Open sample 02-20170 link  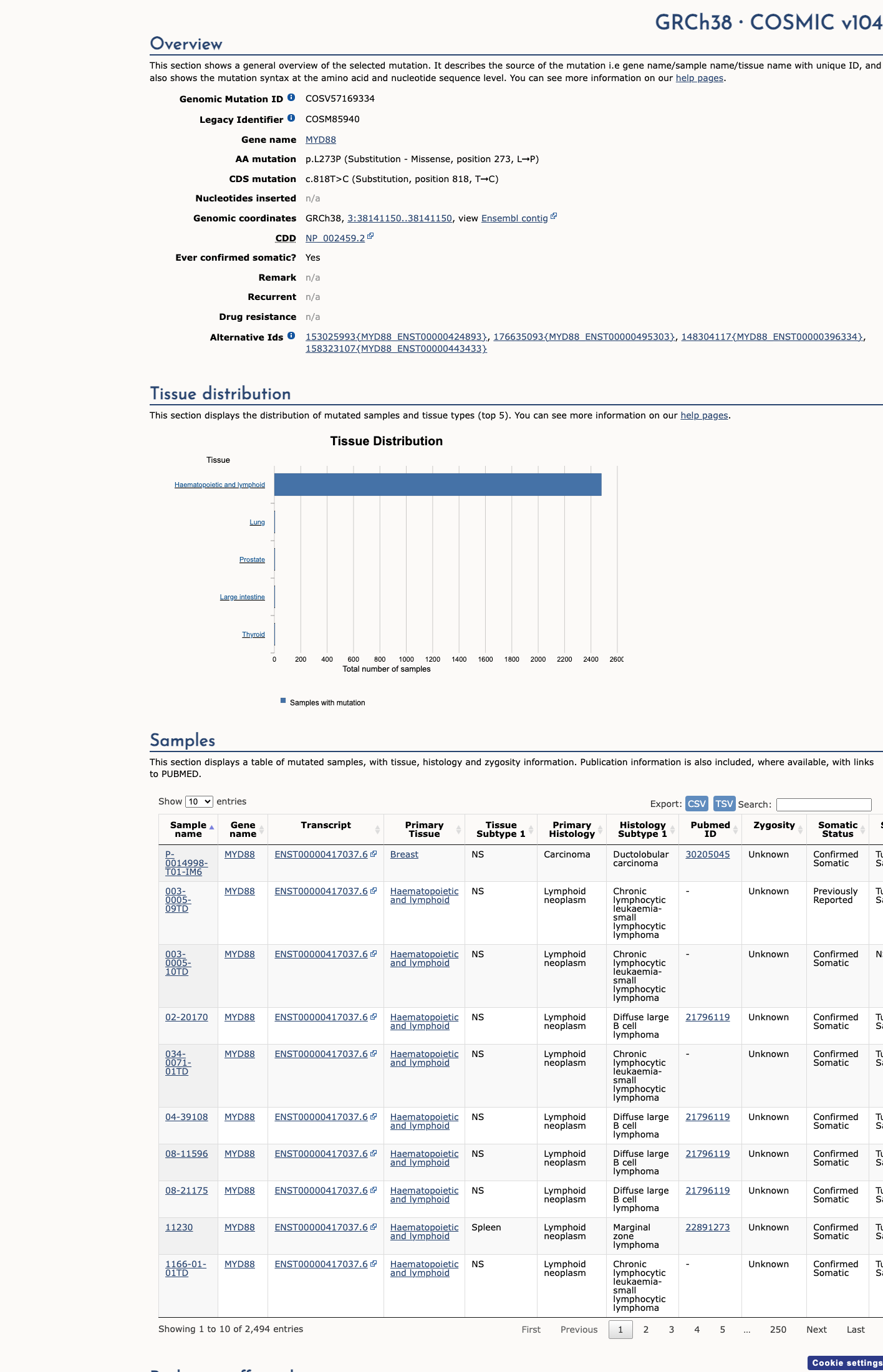click(x=186, y=1017)
